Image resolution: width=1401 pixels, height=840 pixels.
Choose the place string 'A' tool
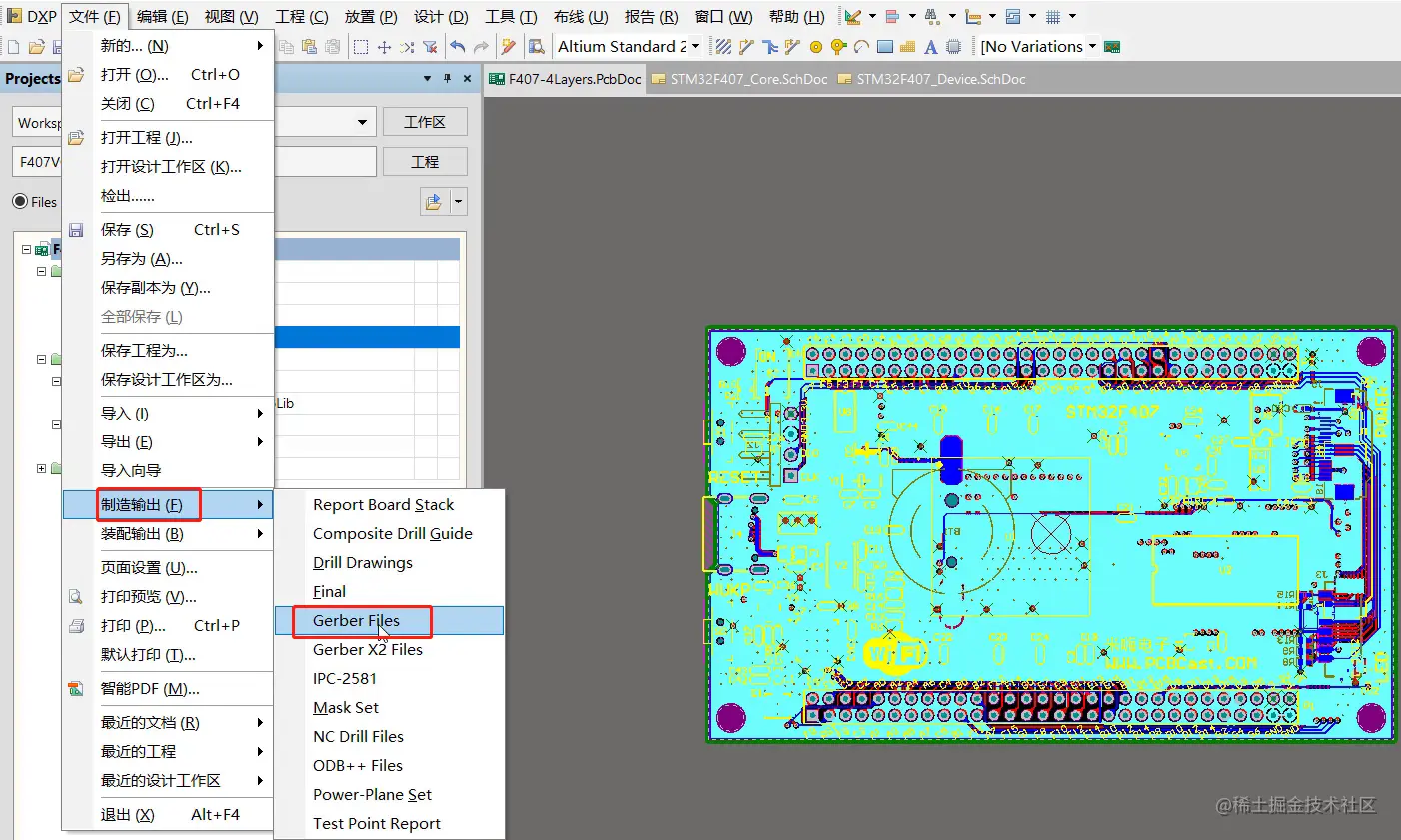pyautogui.click(x=930, y=46)
